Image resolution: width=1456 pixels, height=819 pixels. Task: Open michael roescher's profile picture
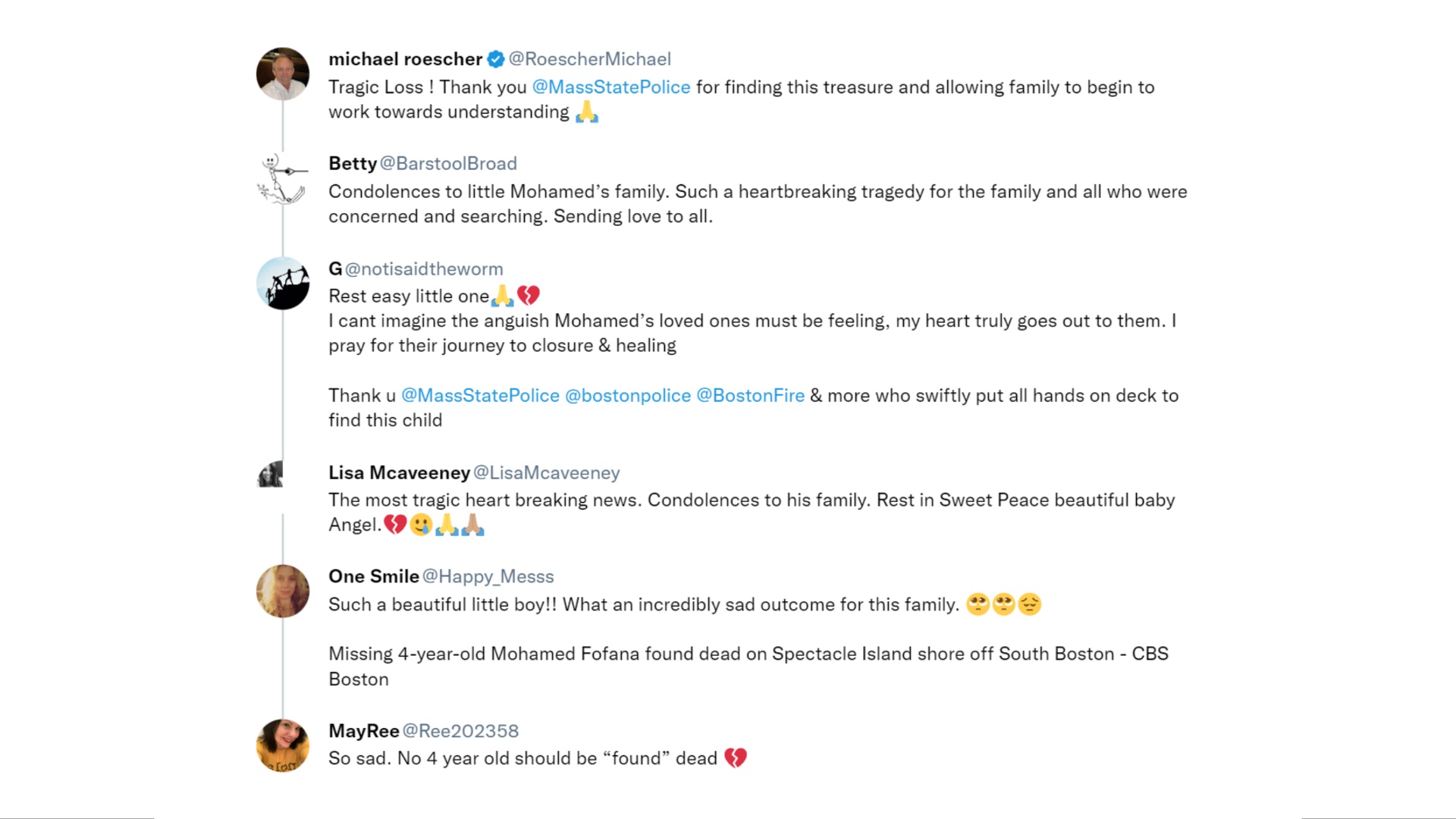(283, 74)
